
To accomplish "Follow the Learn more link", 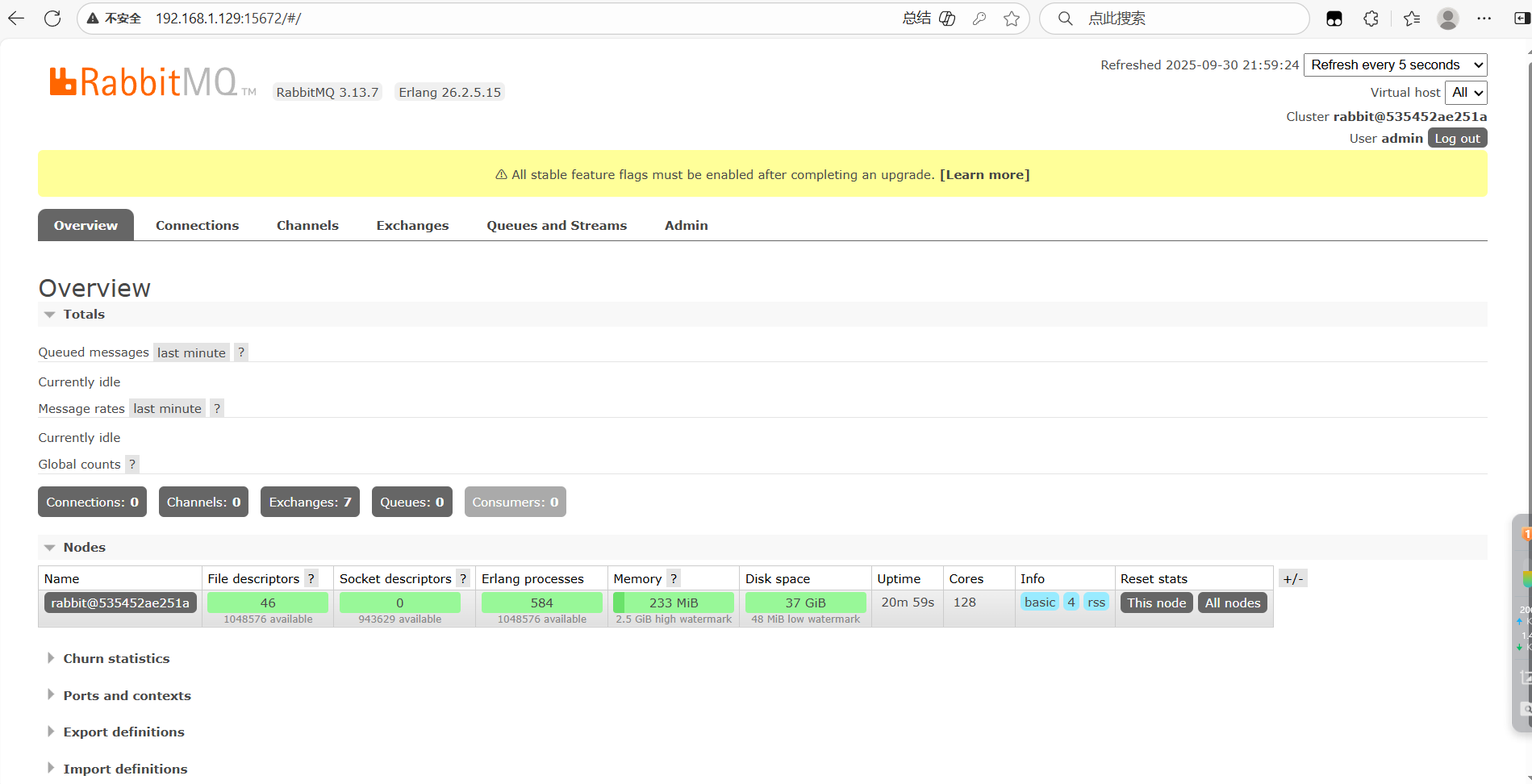I will 984,174.
